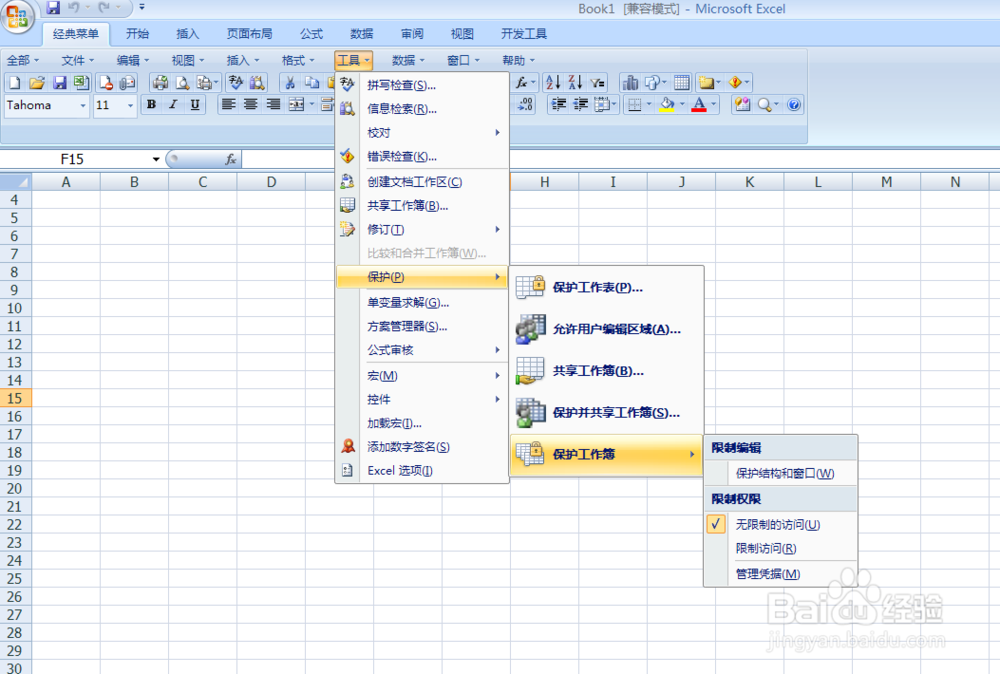Toggle Underline formatting
Viewport: 1000px width, 674px height.
click(x=195, y=105)
